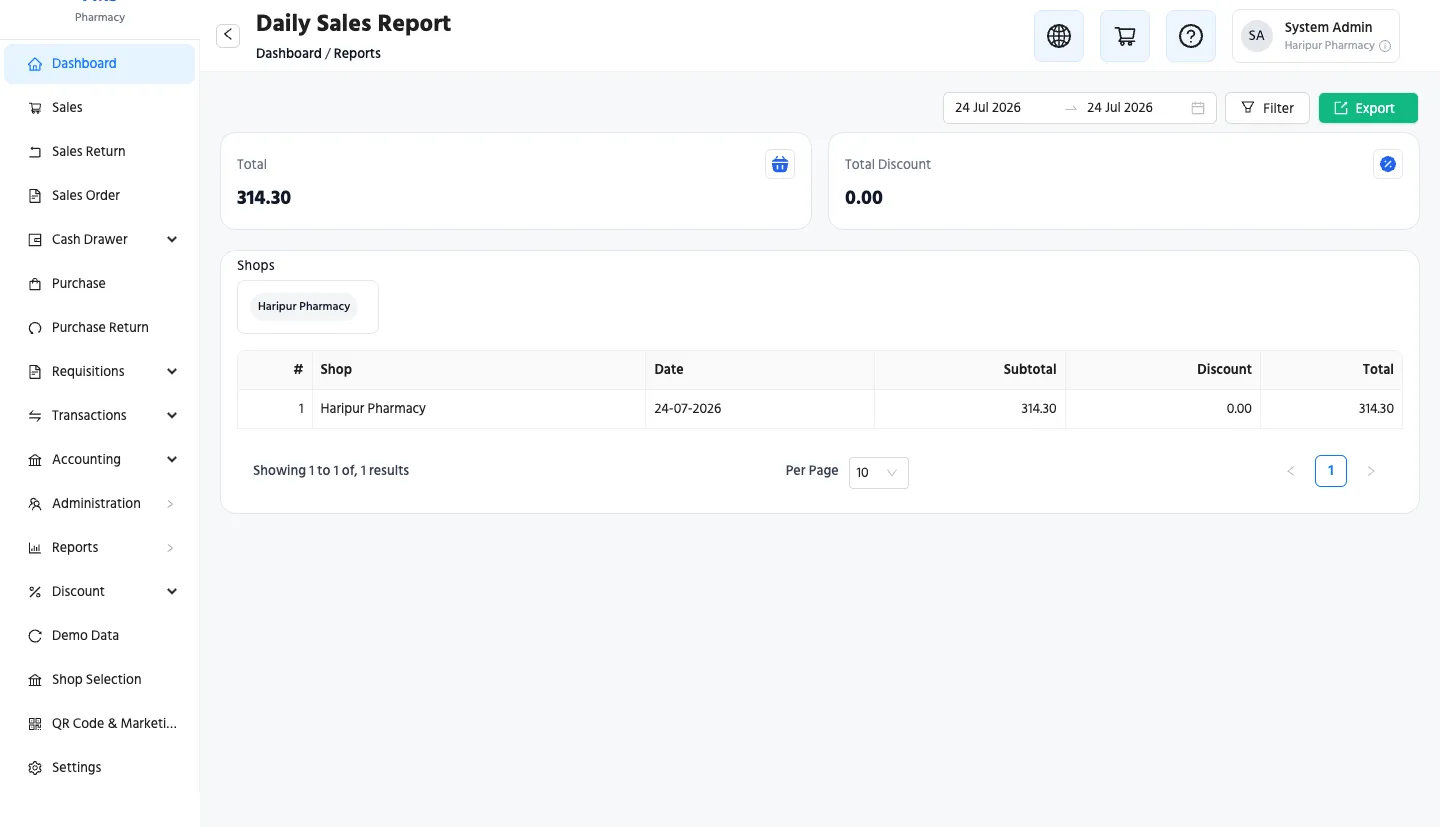Image resolution: width=1440 pixels, height=827 pixels.
Task: Click the Demo Data refresh icon
Action: point(35,636)
